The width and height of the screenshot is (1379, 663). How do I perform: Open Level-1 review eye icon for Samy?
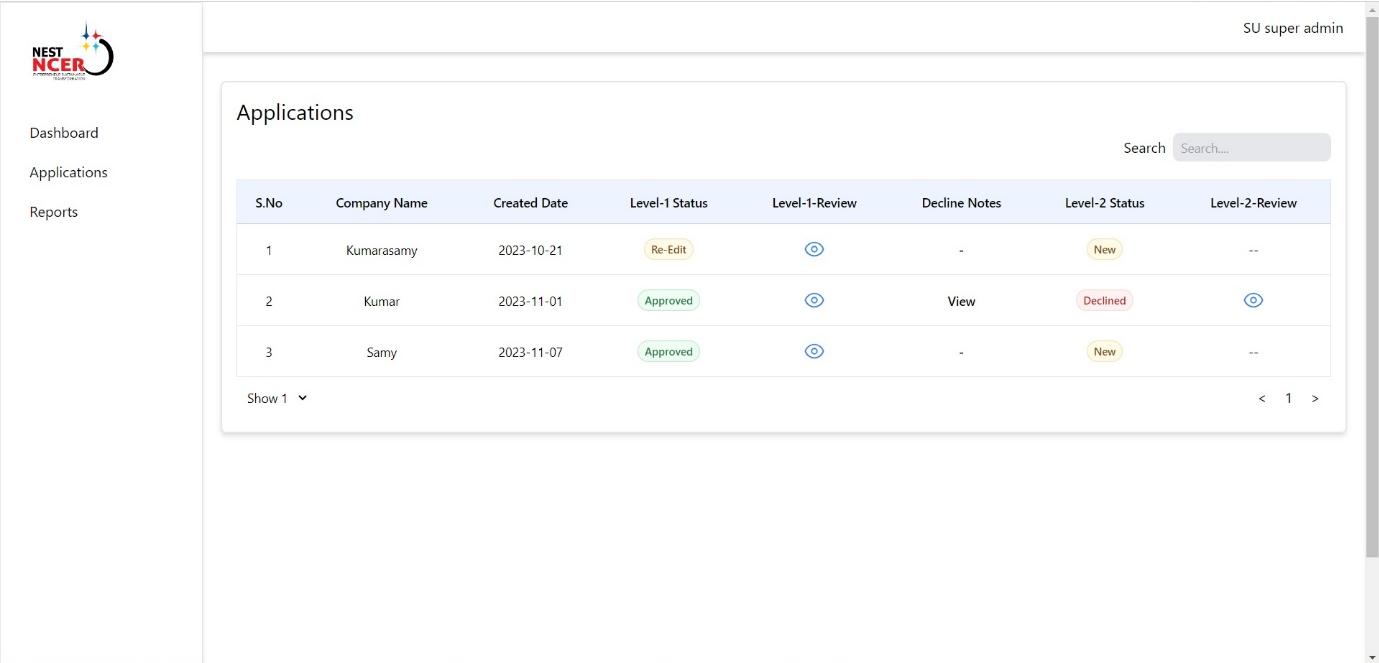tap(814, 351)
